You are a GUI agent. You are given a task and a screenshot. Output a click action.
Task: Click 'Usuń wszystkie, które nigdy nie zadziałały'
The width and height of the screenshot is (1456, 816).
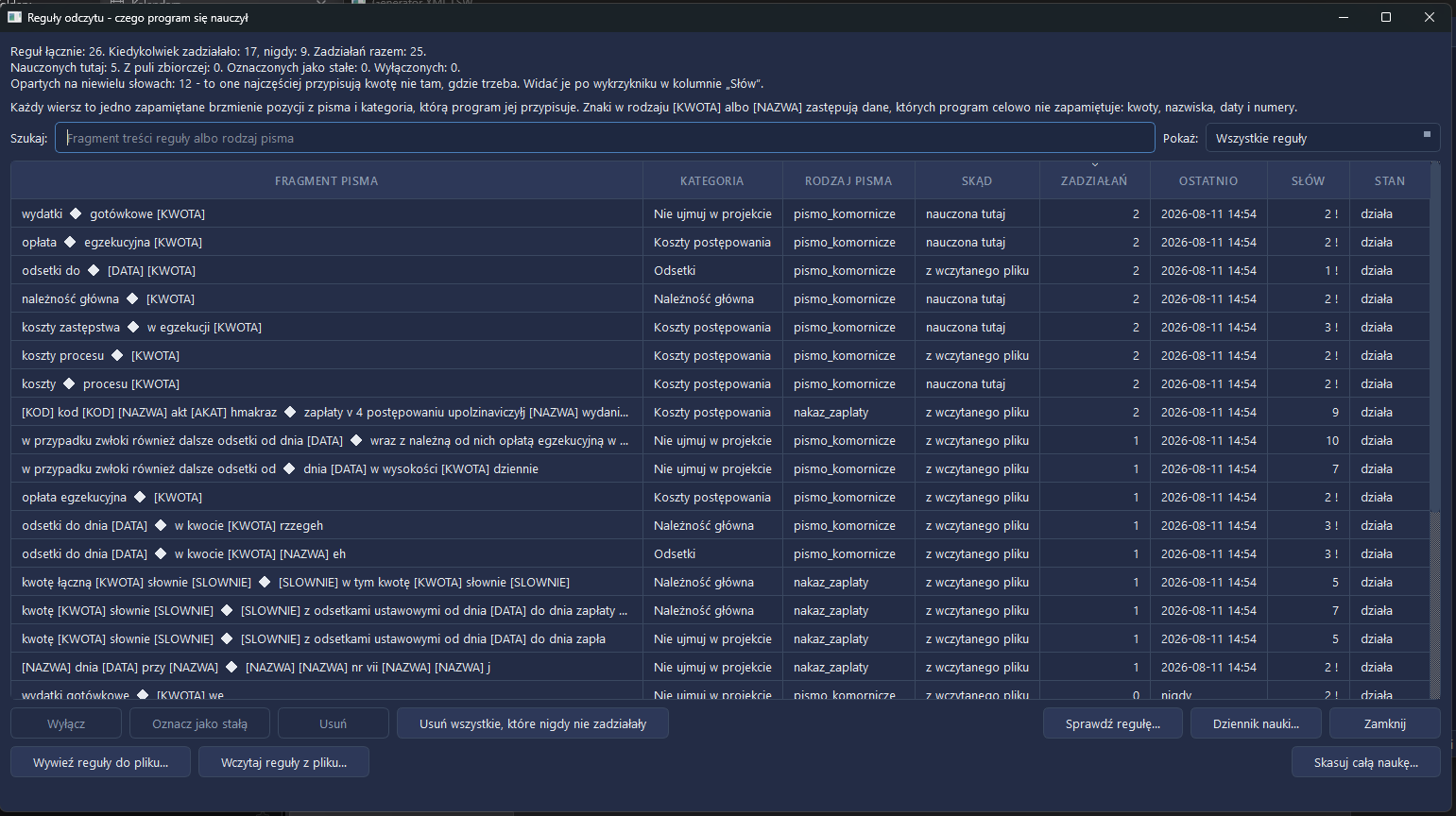tap(533, 723)
